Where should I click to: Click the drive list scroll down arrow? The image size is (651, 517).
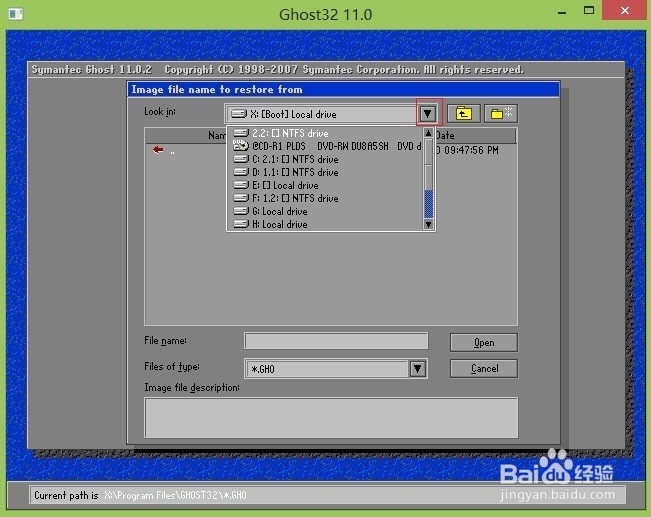click(428, 225)
